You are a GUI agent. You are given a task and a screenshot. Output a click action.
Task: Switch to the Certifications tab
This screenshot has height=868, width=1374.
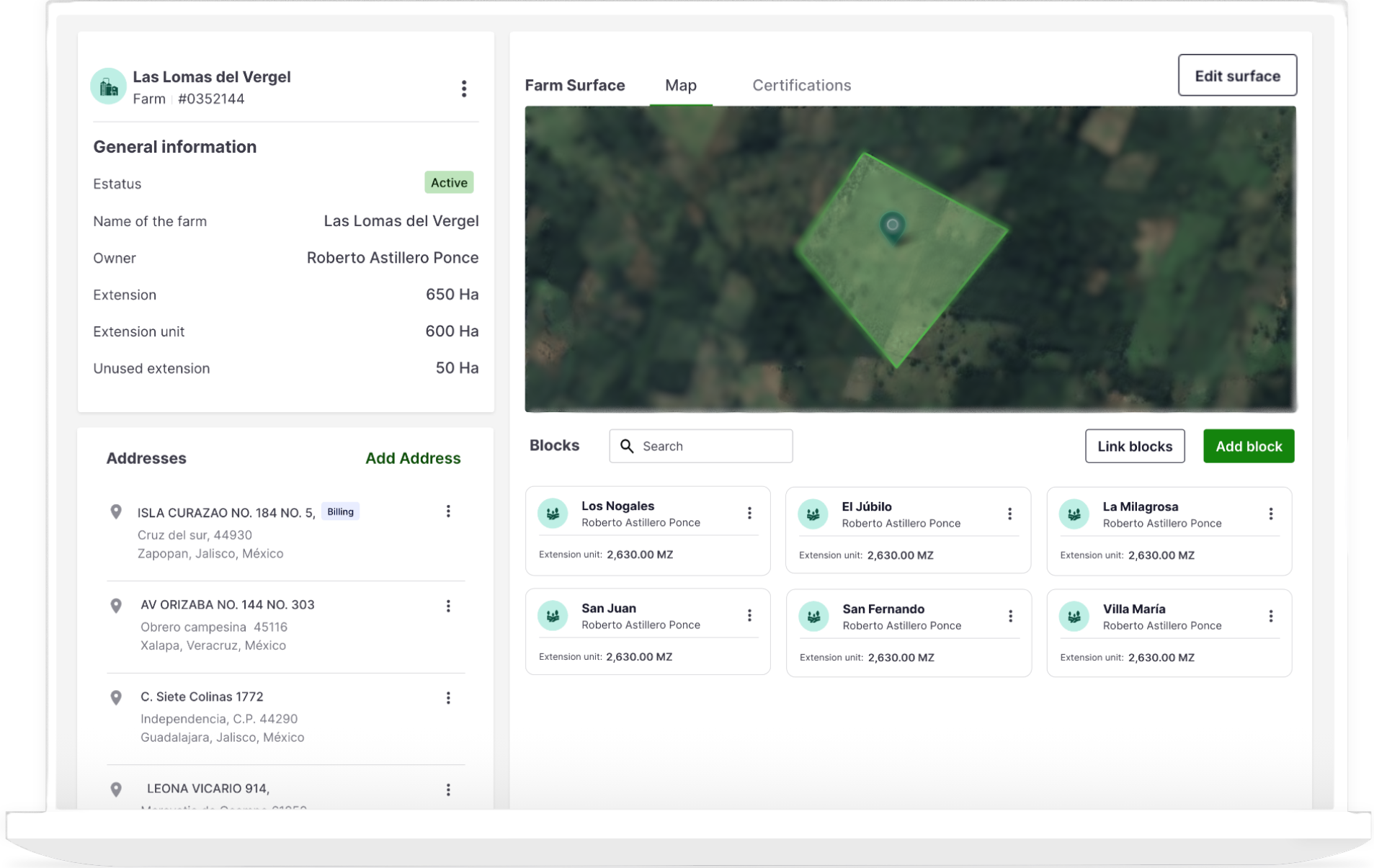(x=801, y=86)
